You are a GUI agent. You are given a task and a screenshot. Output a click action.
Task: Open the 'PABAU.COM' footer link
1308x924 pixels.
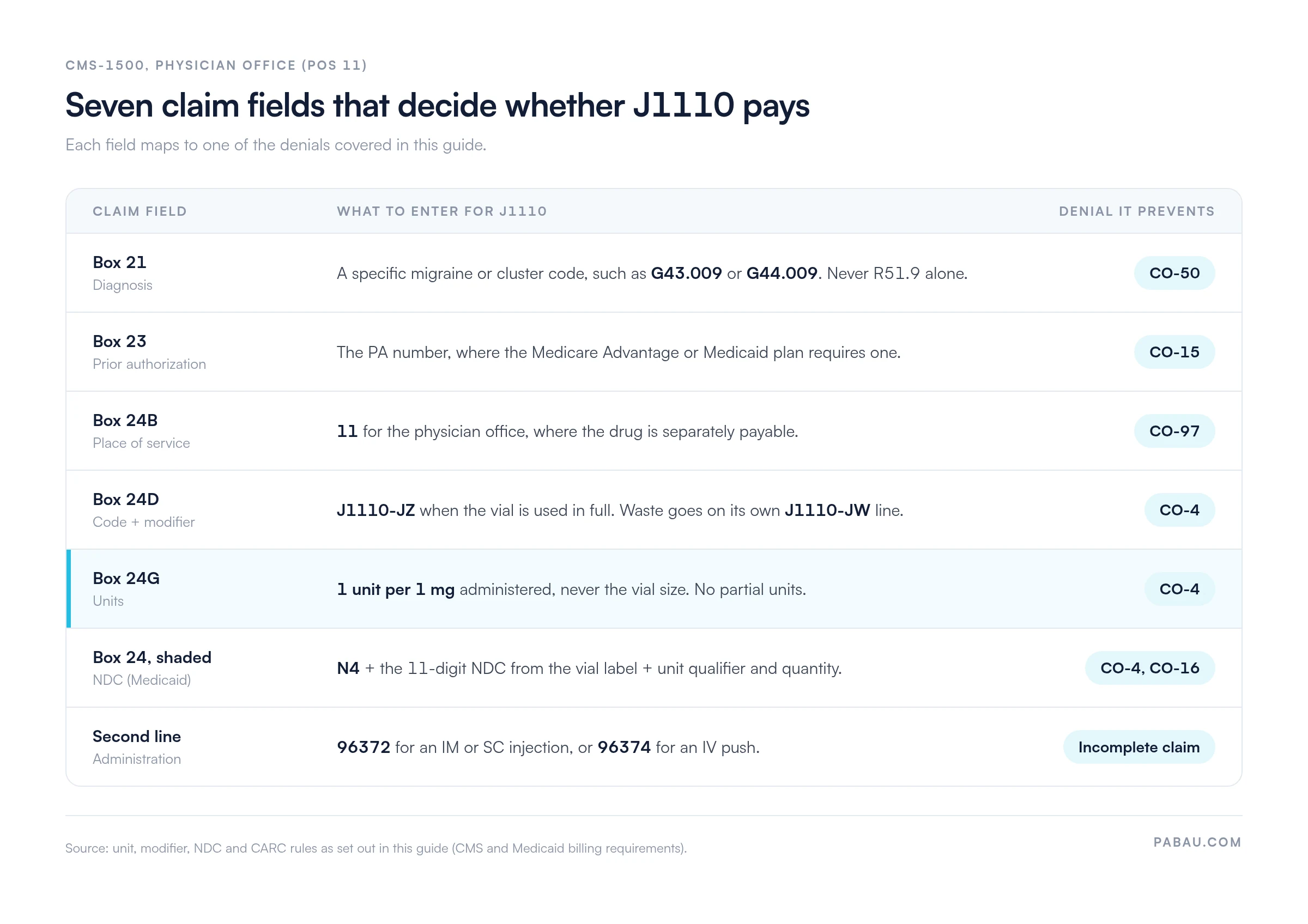pyautogui.click(x=1197, y=843)
